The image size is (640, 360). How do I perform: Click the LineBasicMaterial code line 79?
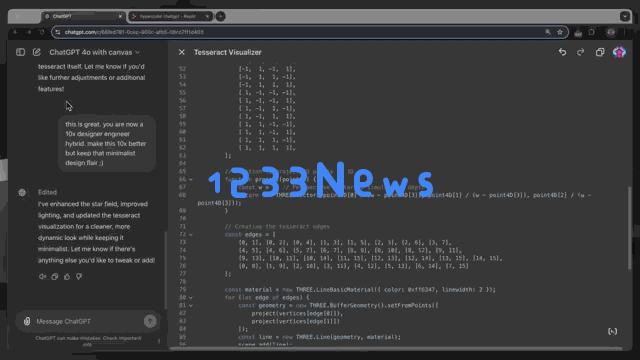click(360, 290)
